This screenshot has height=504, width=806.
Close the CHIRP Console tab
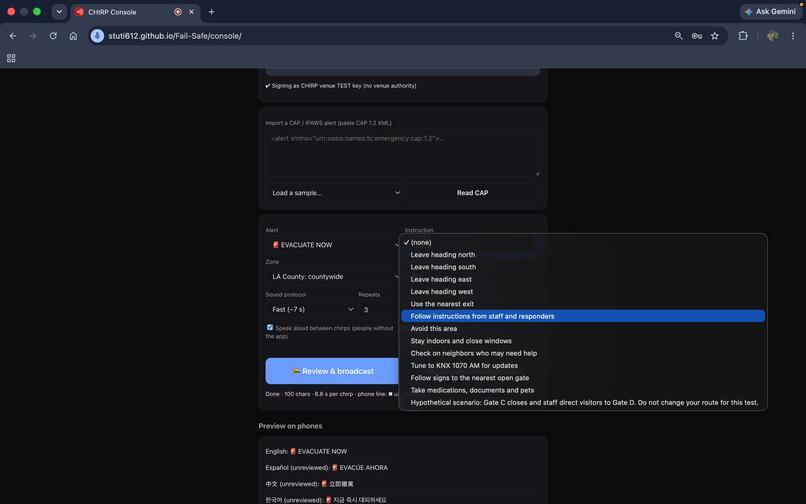click(191, 12)
